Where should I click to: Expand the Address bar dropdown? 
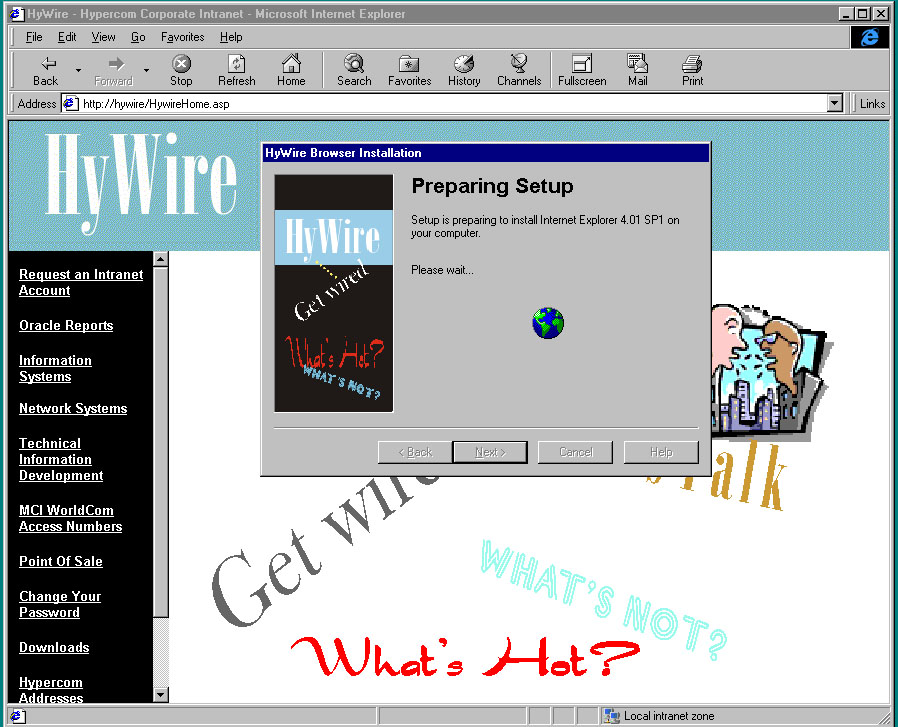[835, 103]
